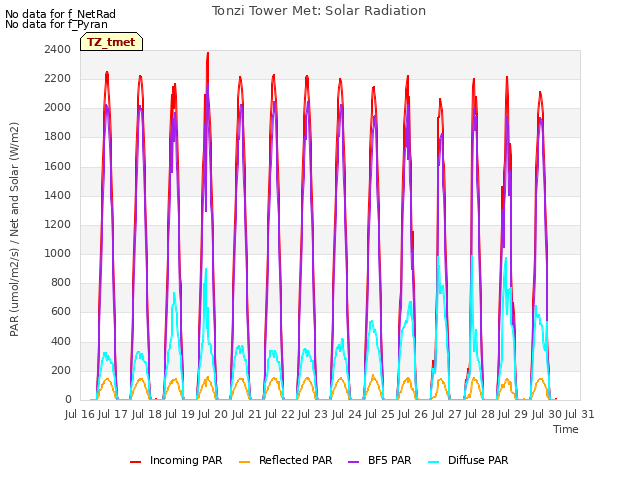Click the 'No data for f_Pyran' message

(56, 24)
